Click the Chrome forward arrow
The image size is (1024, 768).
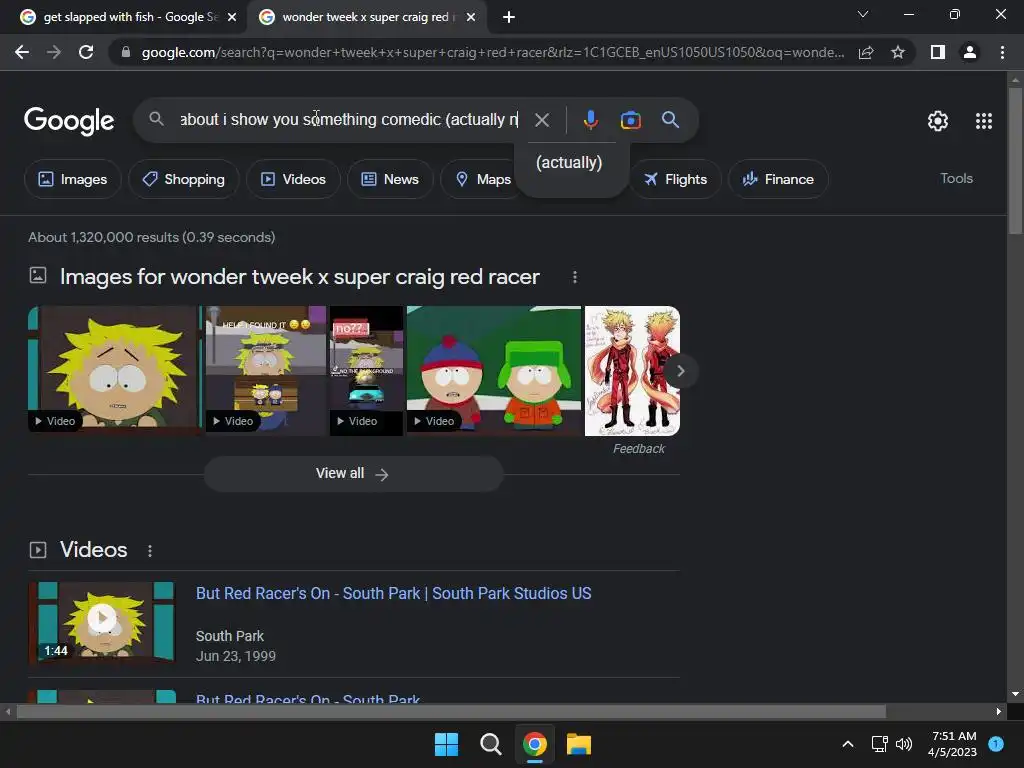54,52
